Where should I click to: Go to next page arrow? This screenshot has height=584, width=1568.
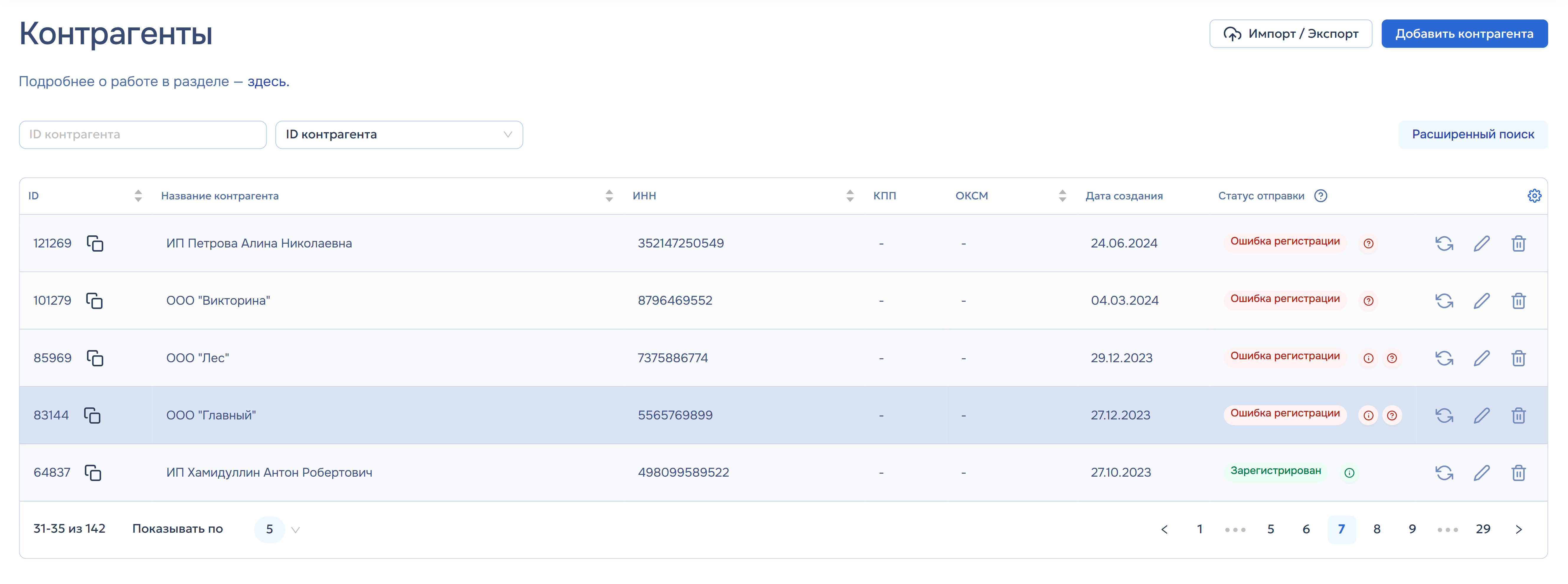click(1519, 529)
